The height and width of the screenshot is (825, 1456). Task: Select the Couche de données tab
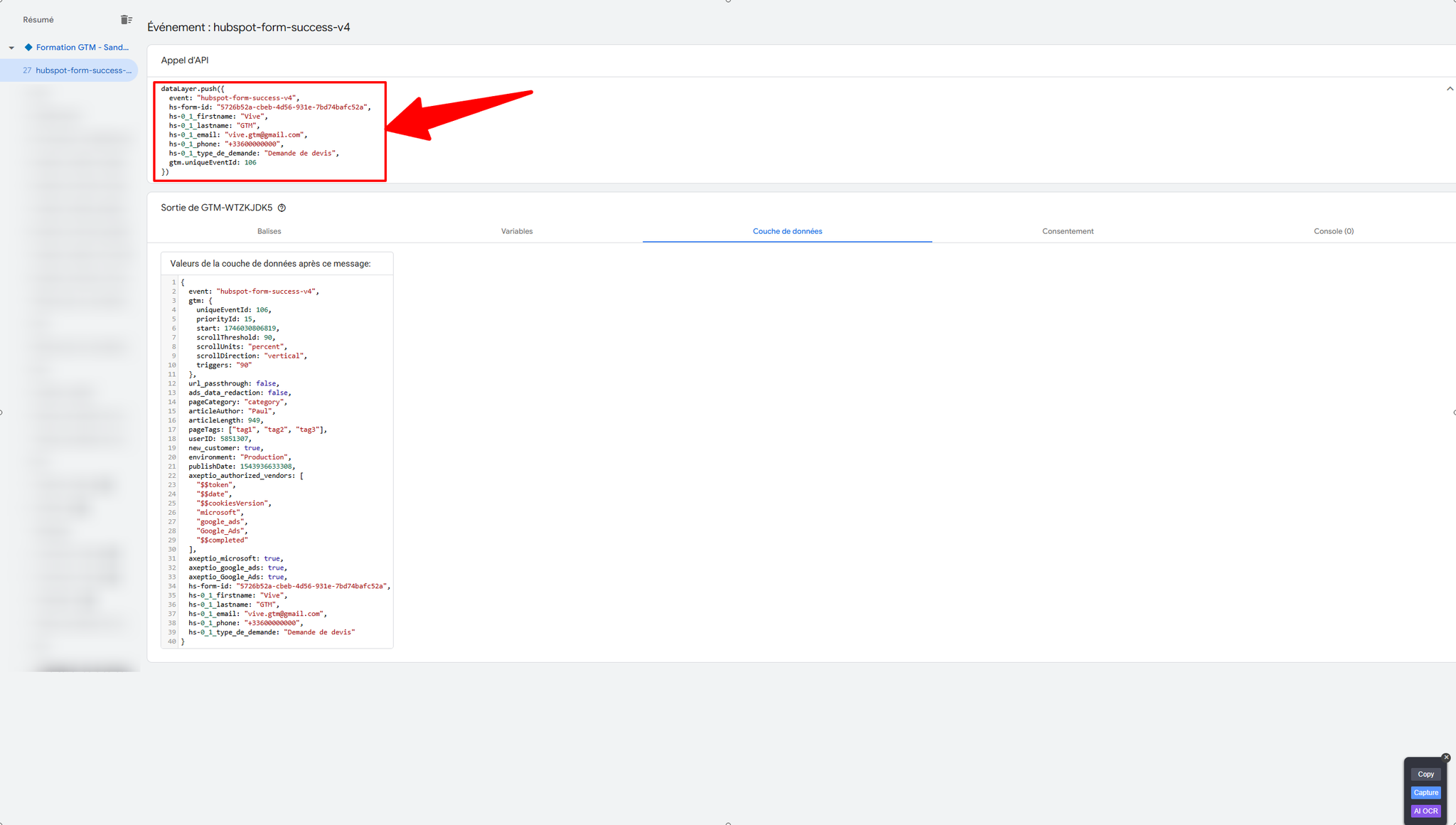click(787, 231)
